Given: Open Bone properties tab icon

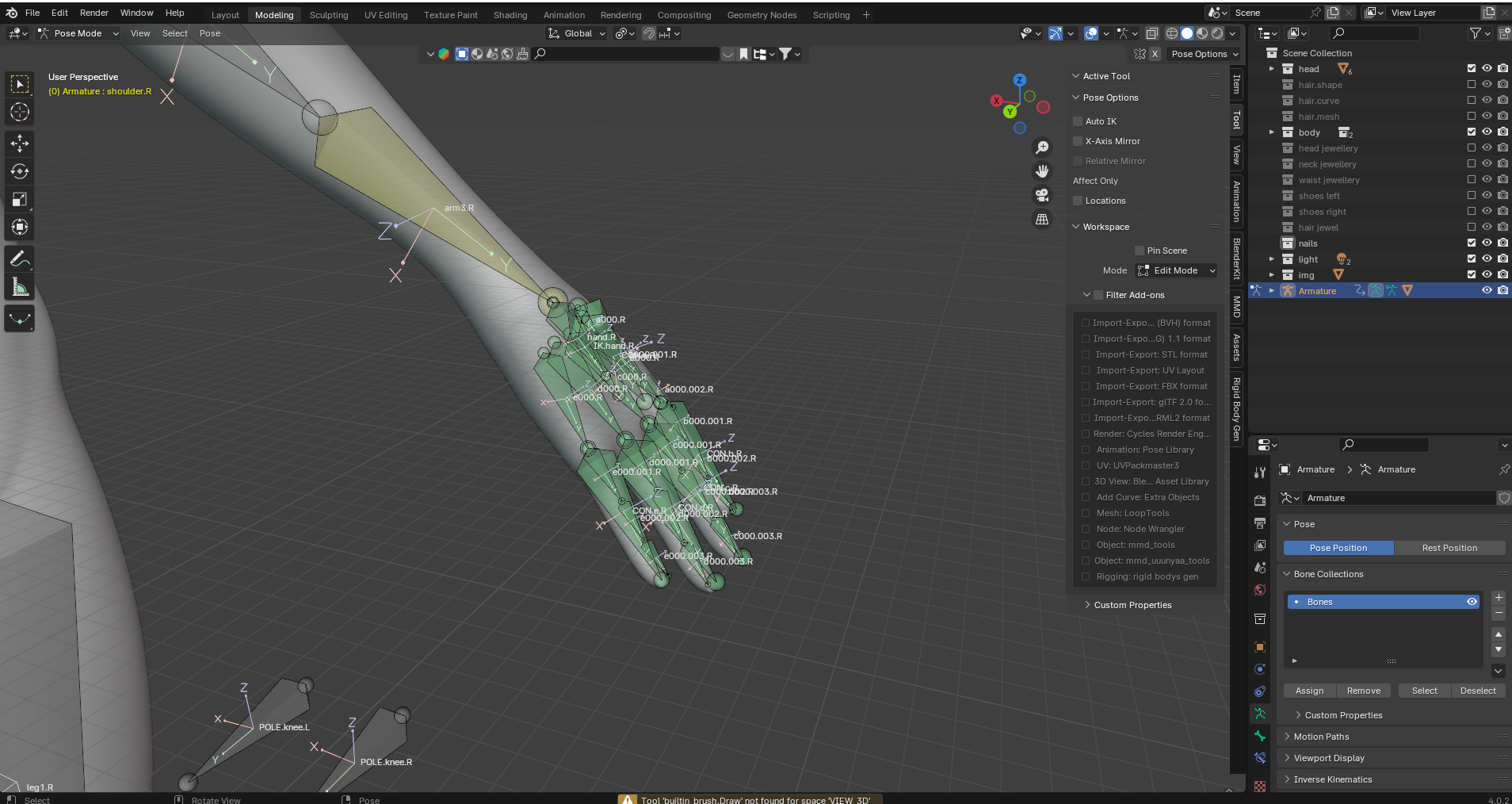Looking at the screenshot, I should tap(1260, 736).
